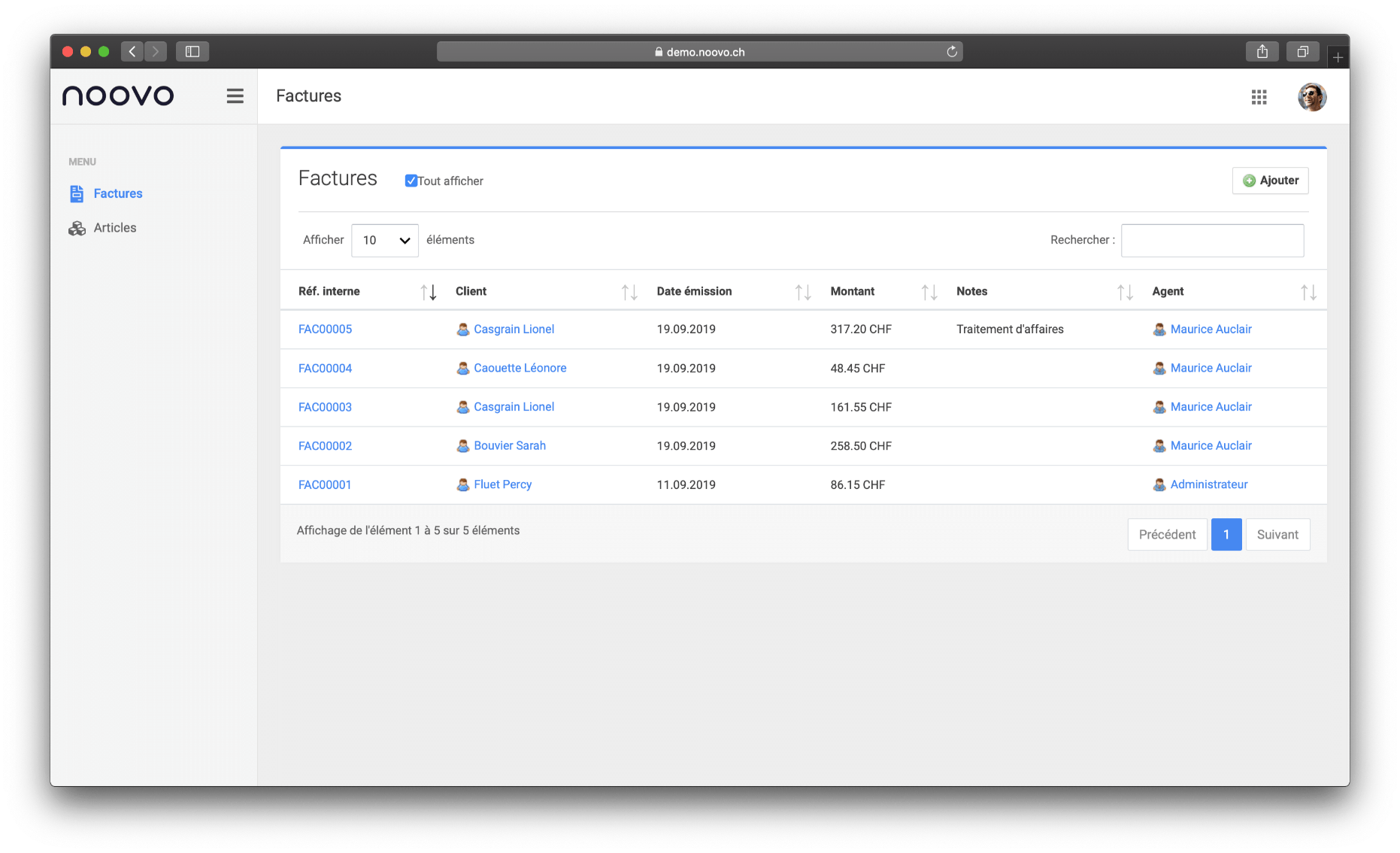This screenshot has height=853, width=1400.
Task: Click the Ajouter button
Action: (x=1270, y=181)
